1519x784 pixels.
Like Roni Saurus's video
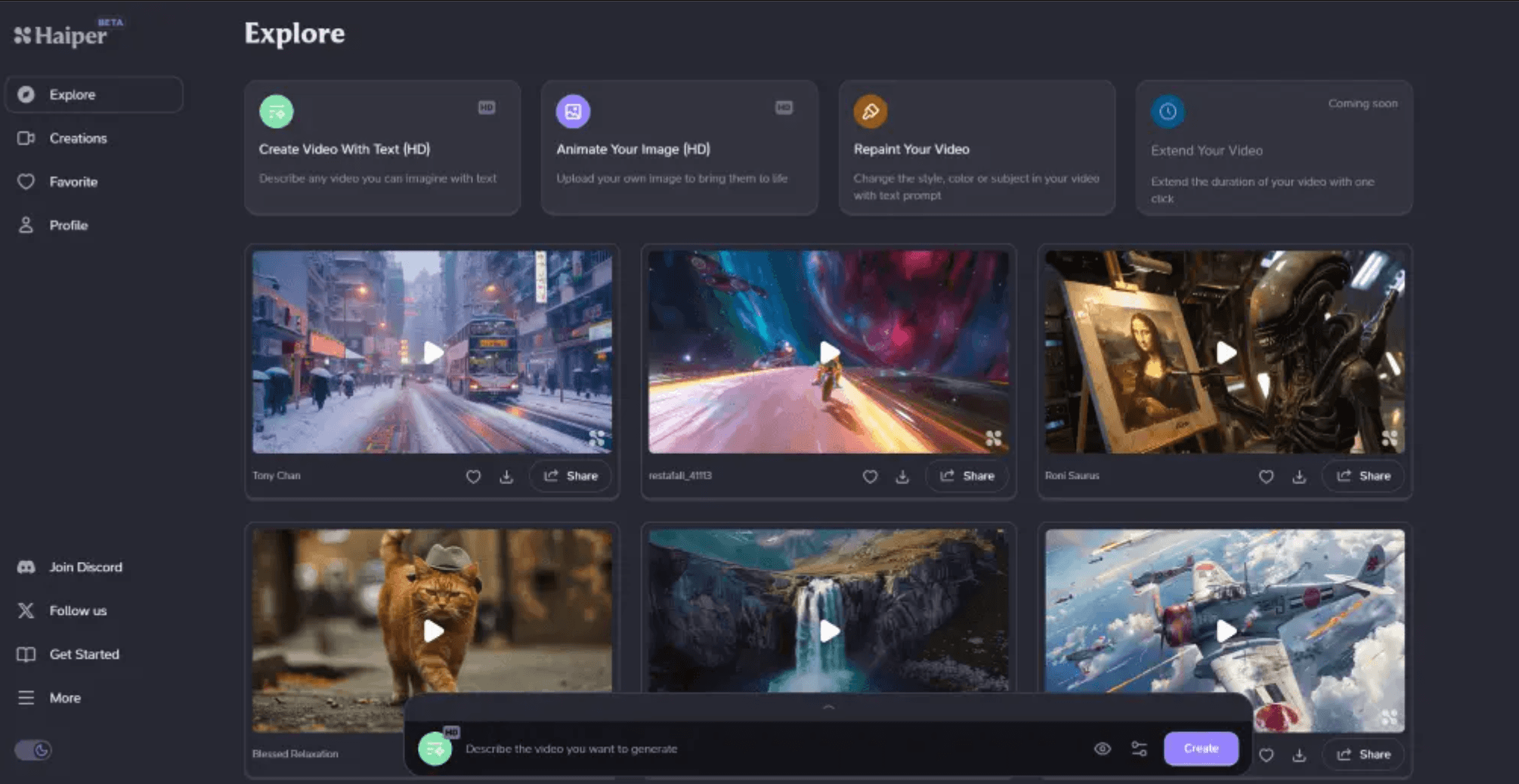[1266, 477]
